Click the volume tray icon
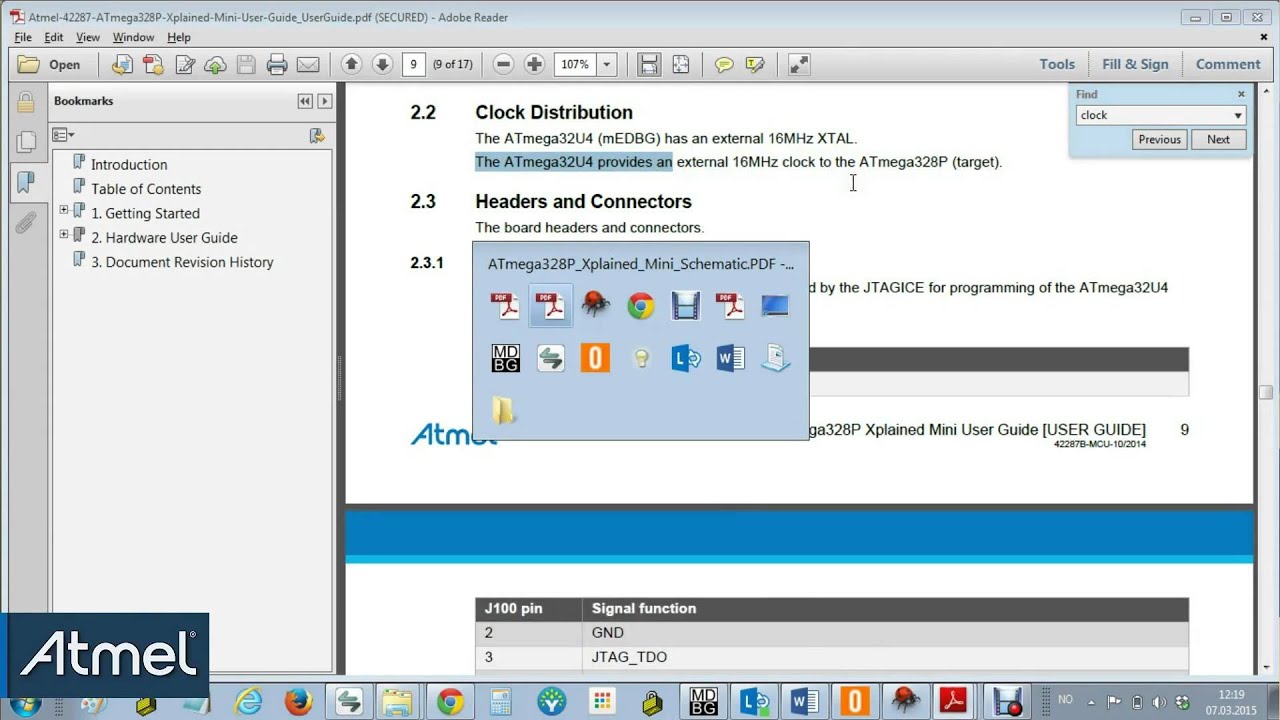Screen dimensions: 1280x720 pos(1160,701)
